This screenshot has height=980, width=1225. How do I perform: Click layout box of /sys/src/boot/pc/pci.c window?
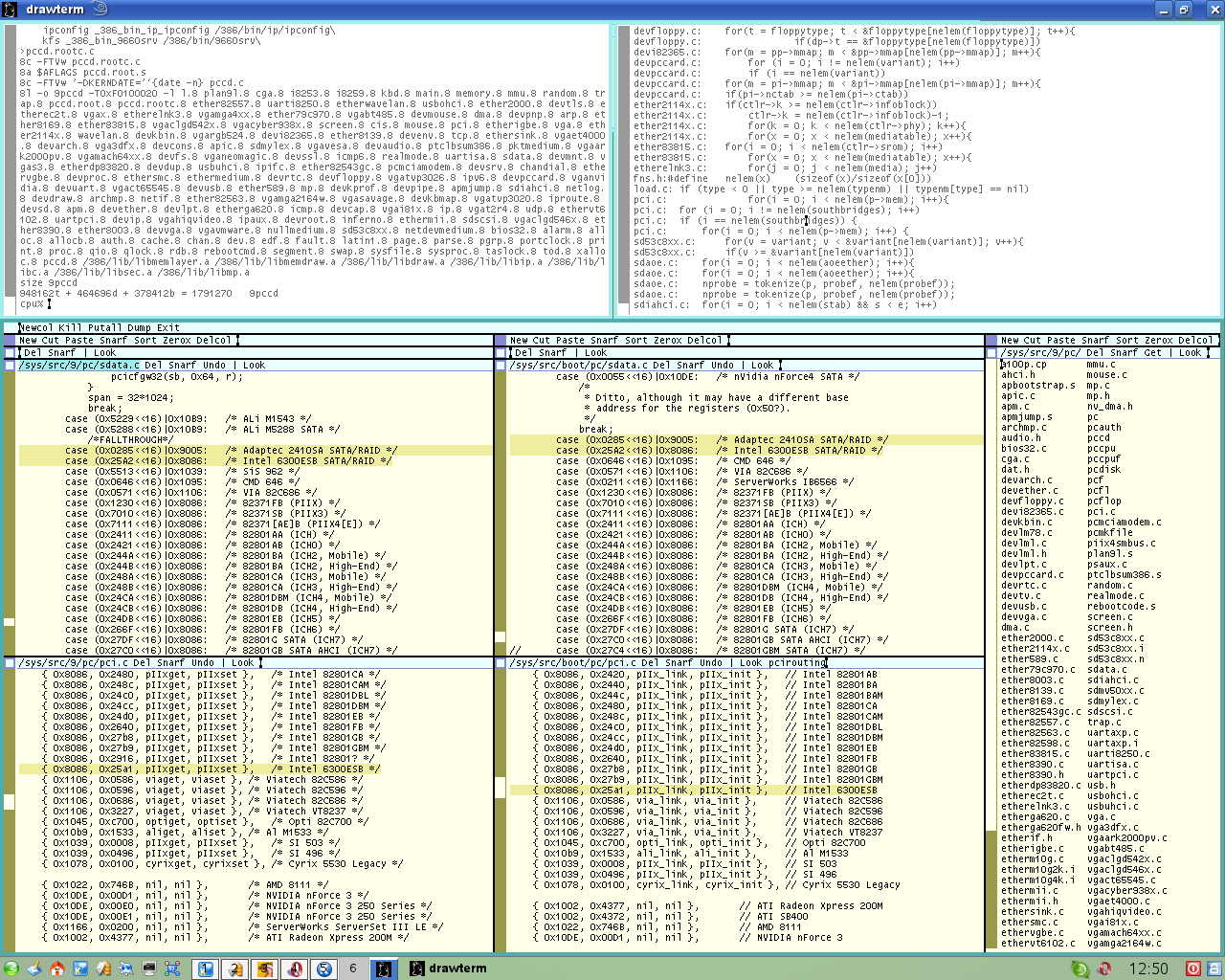coord(501,662)
